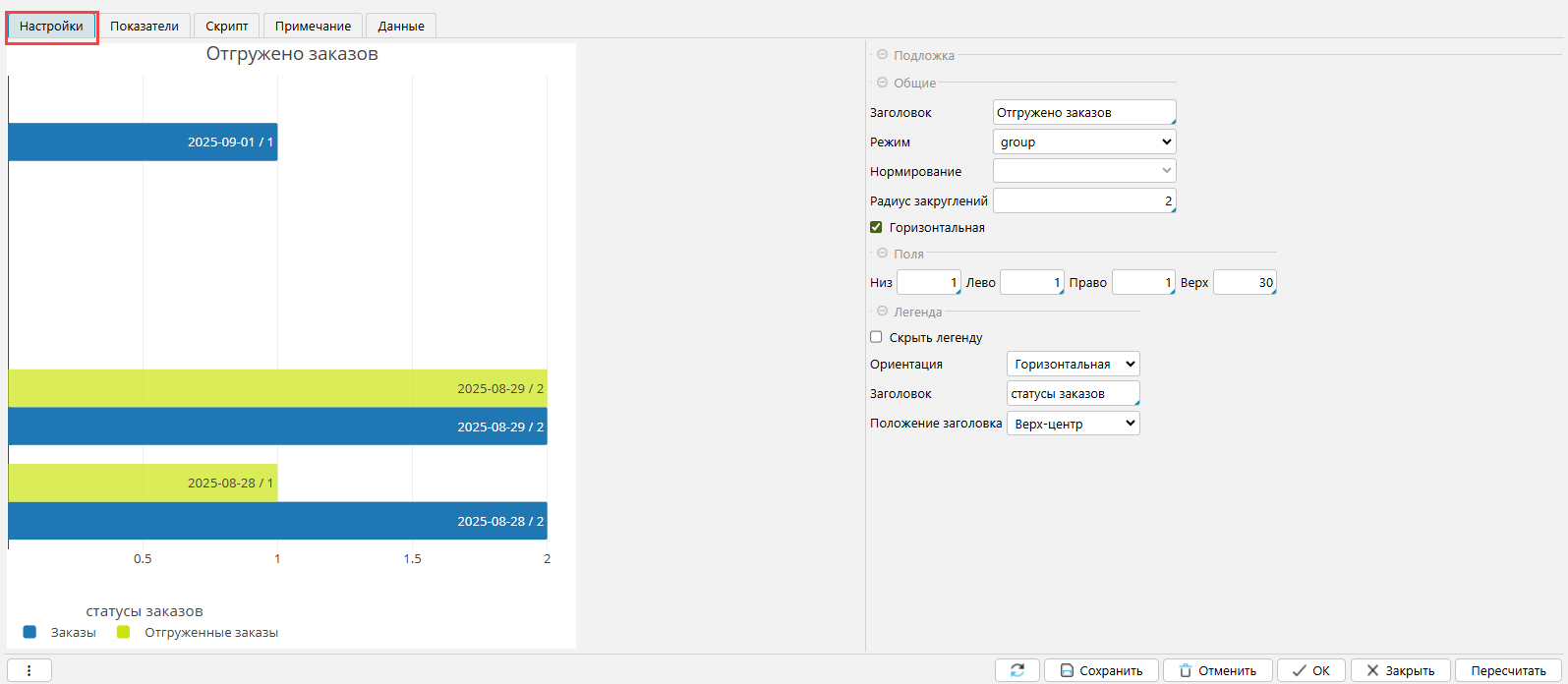Open the Ориентация dropdown

(x=1073, y=364)
